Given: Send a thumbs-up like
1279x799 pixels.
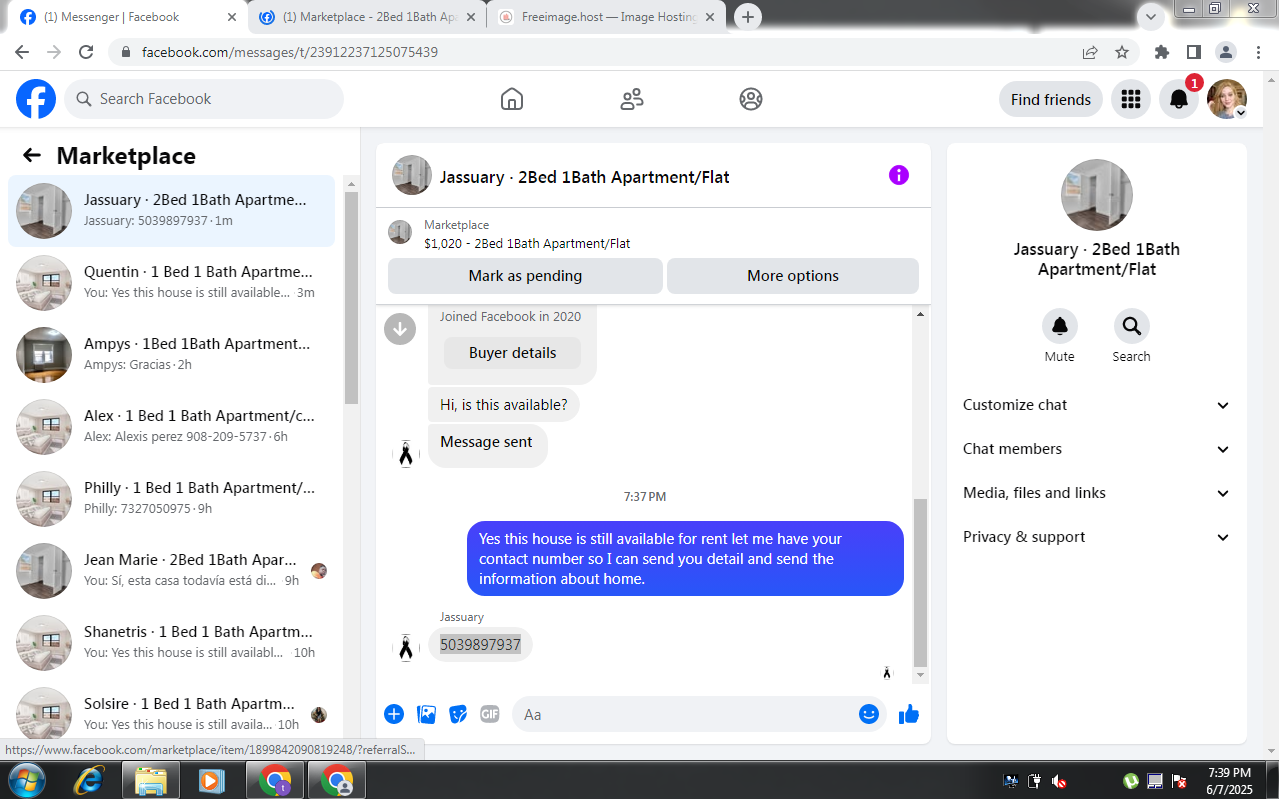Looking at the screenshot, I should tap(908, 714).
